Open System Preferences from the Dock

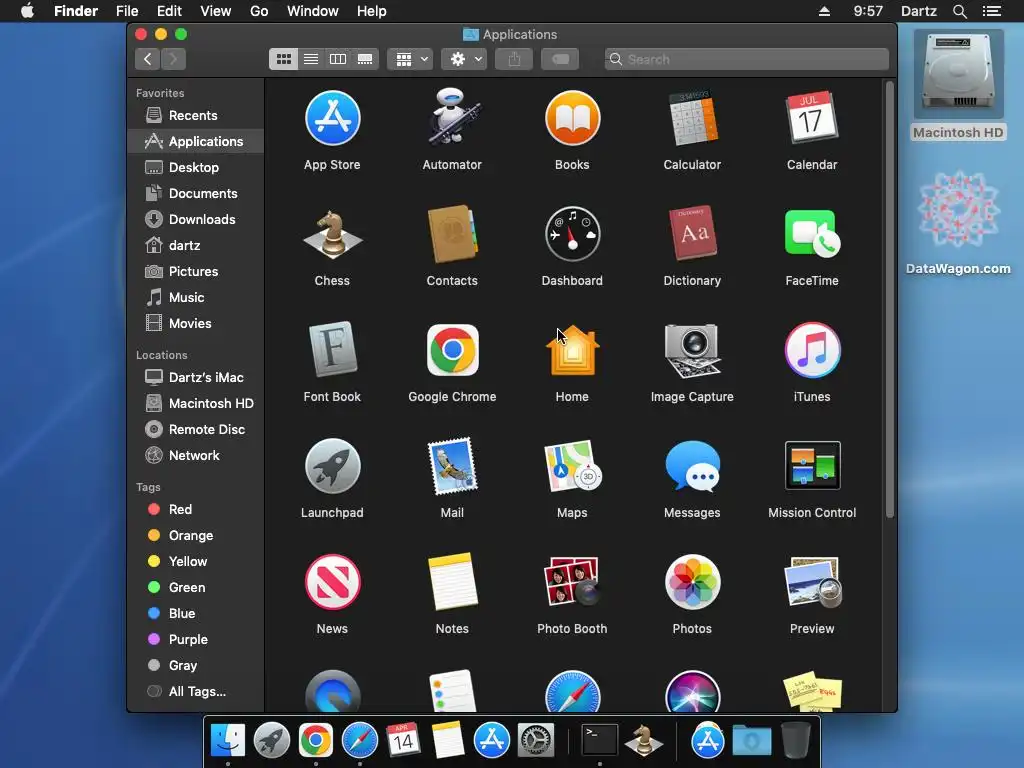[536, 741]
